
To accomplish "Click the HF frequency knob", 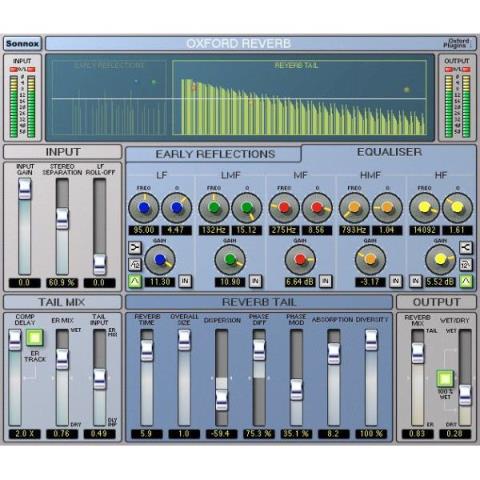I will [x=424, y=208].
